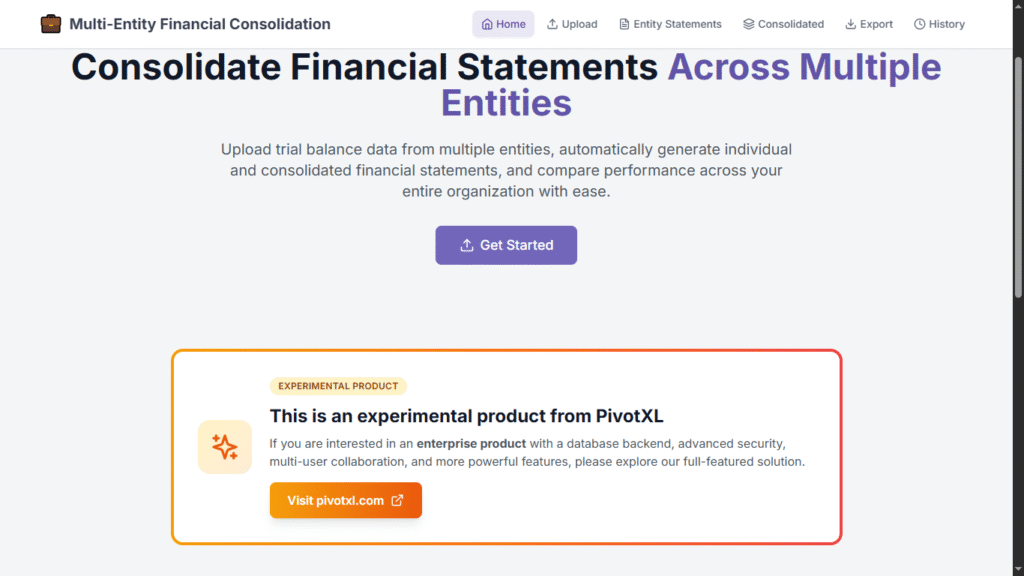The width and height of the screenshot is (1024, 576).
Task: Click the vertical page scrollbar
Action: [1017, 200]
